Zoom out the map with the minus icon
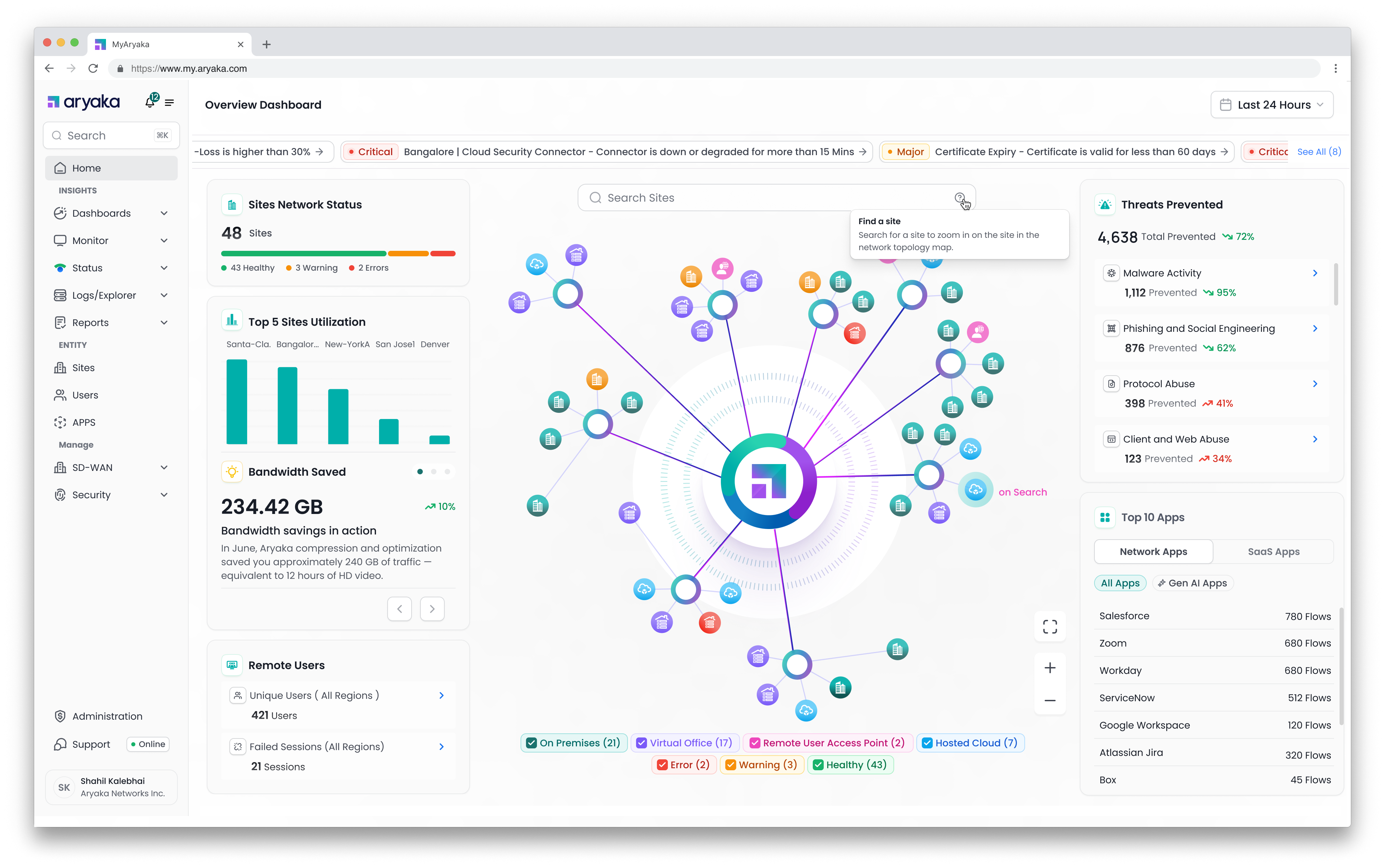The image size is (1385, 868). click(1050, 700)
